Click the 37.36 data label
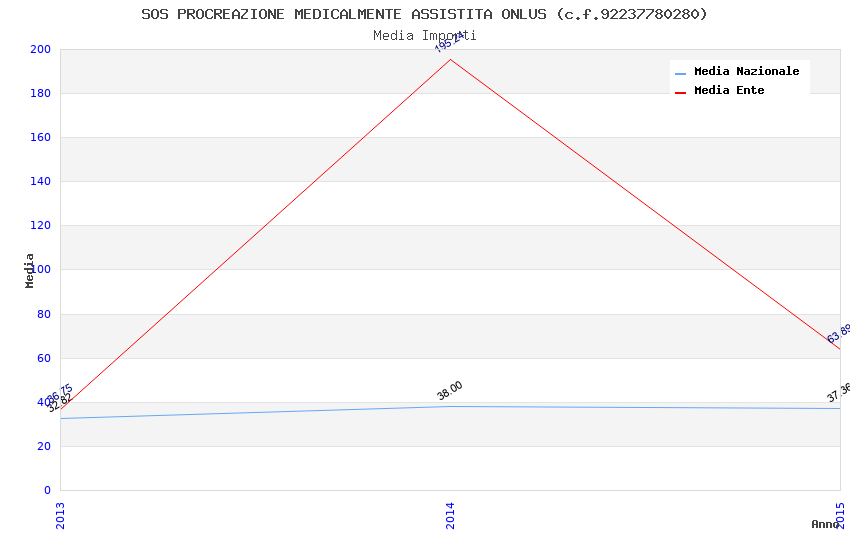The width and height of the screenshot is (850, 550). tap(839, 393)
